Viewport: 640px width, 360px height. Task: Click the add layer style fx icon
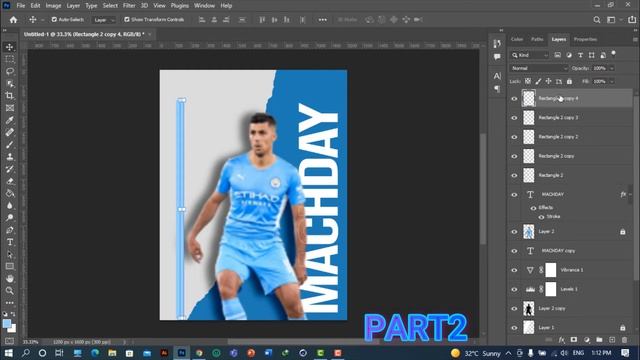click(x=562, y=340)
